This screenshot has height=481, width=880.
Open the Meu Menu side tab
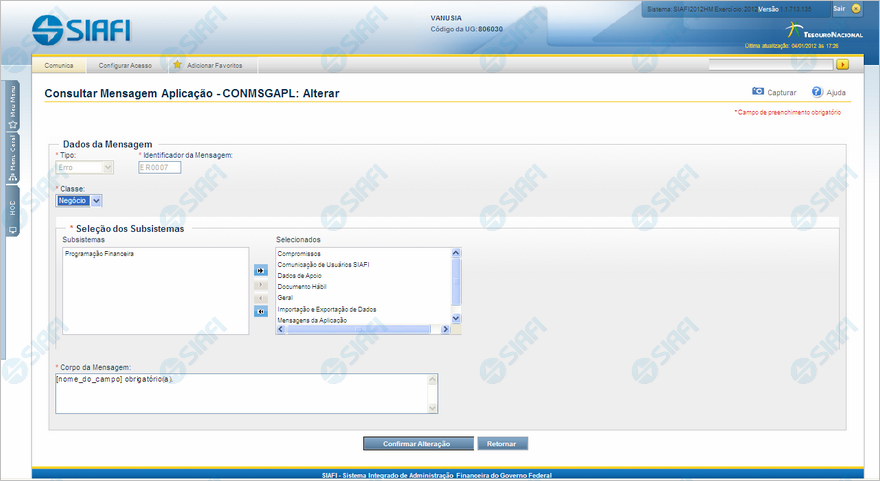point(13,105)
